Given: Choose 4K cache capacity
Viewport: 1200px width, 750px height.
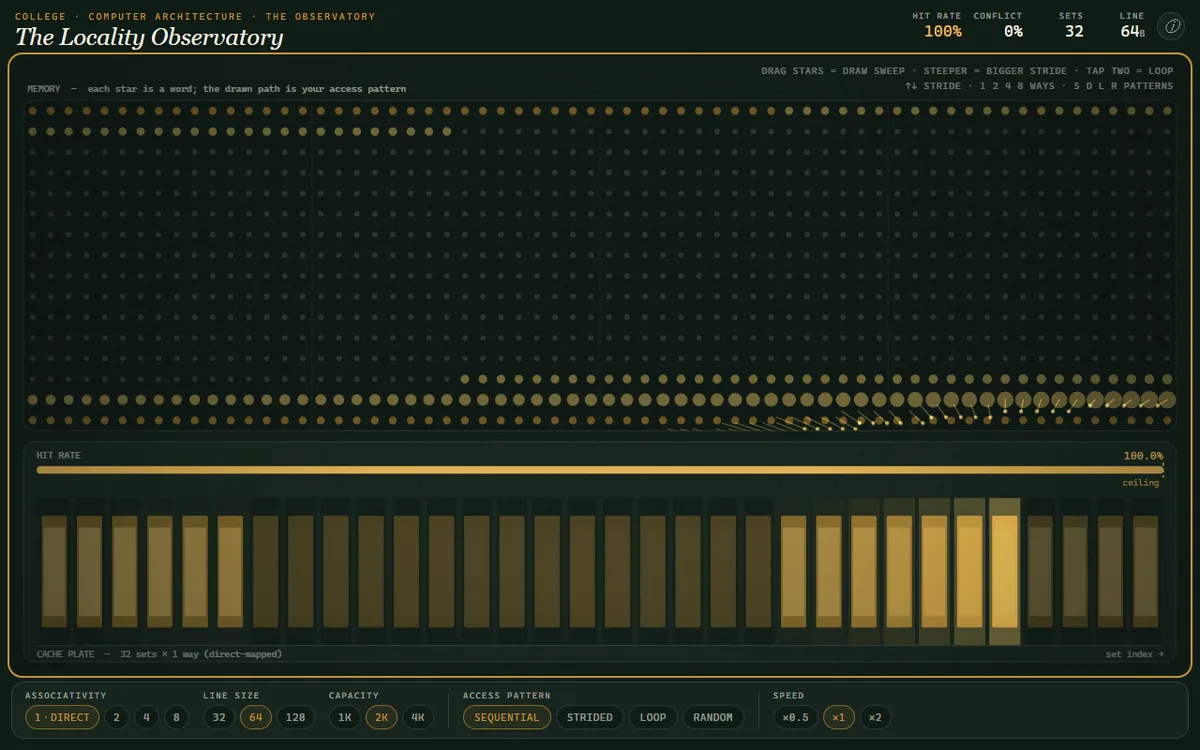Looking at the screenshot, I should 418,717.
